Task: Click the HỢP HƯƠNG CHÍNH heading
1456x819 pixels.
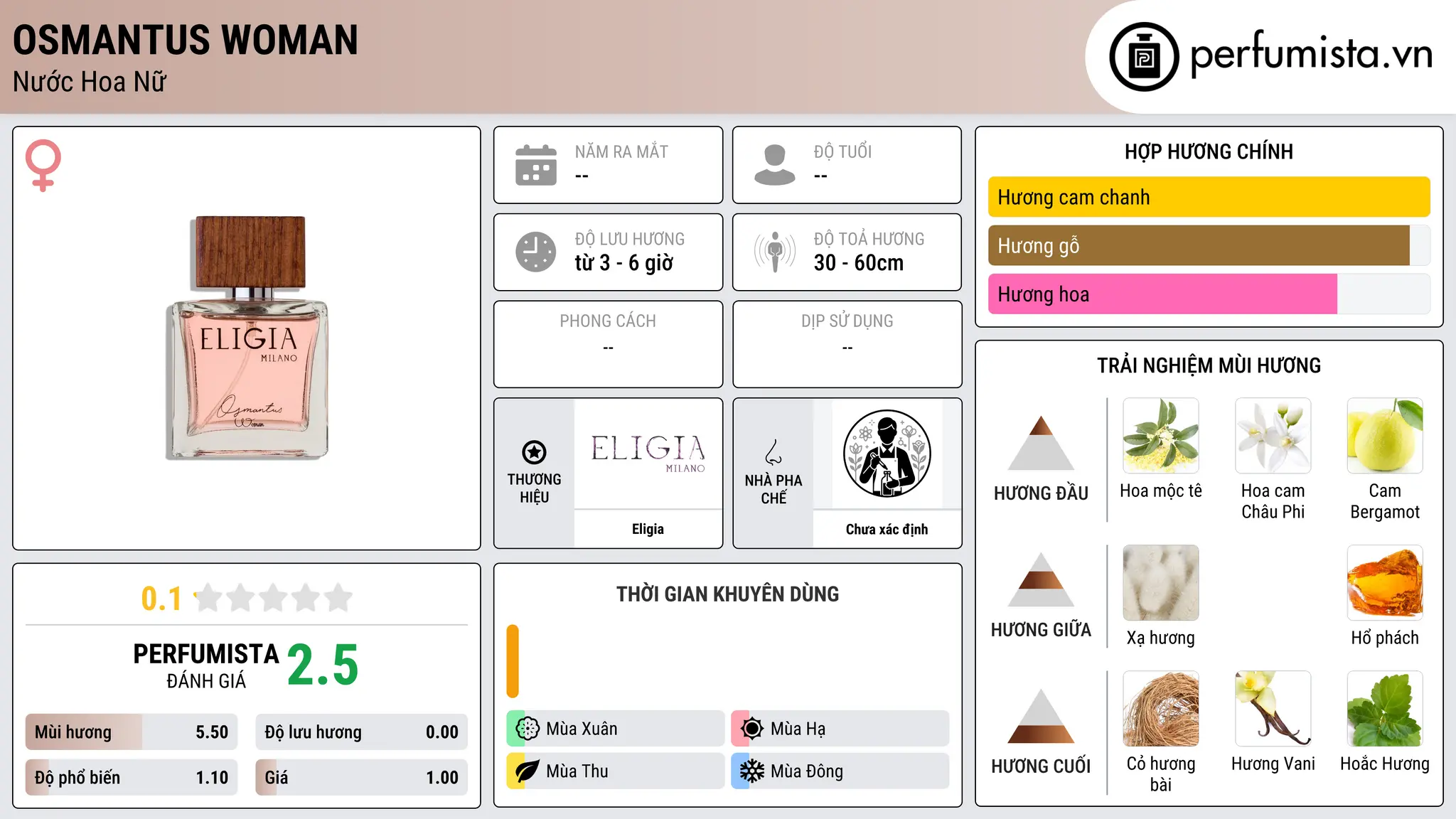Action: [x=1209, y=151]
